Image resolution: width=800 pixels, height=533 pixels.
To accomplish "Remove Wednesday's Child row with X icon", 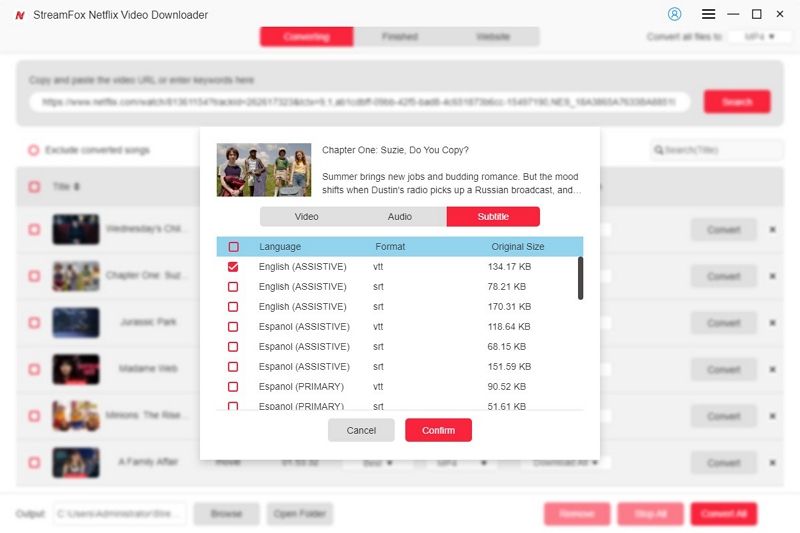I will 772,230.
